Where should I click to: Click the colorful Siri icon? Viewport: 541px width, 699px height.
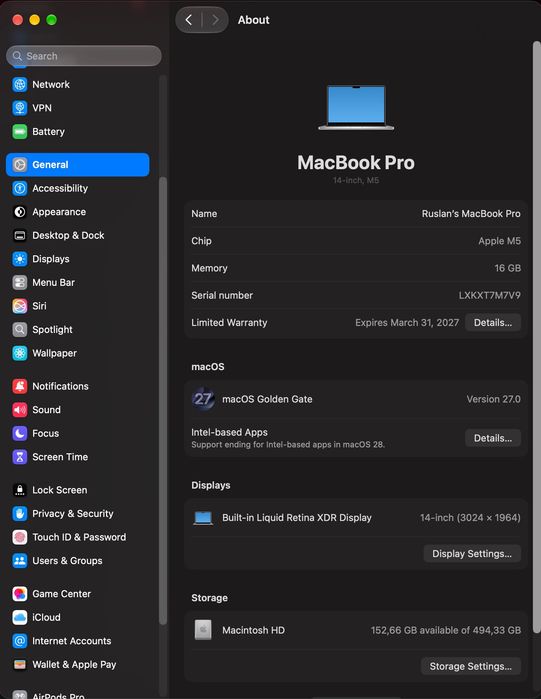pyautogui.click(x=20, y=306)
